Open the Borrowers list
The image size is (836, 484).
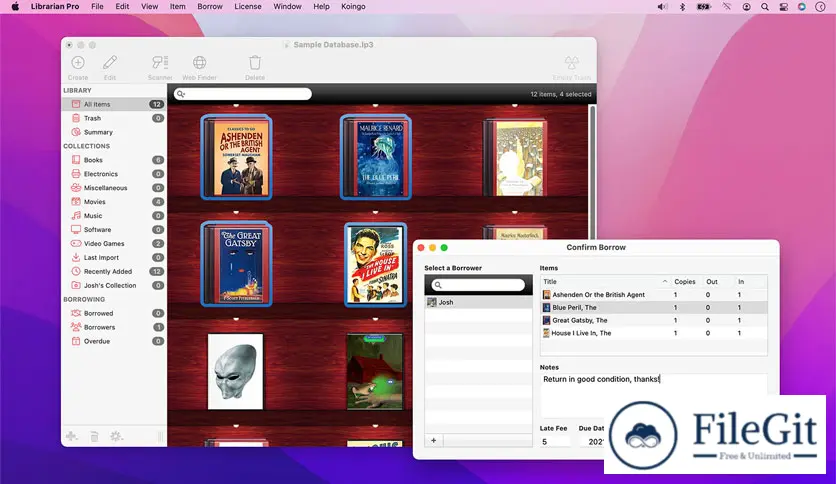[114, 327]
